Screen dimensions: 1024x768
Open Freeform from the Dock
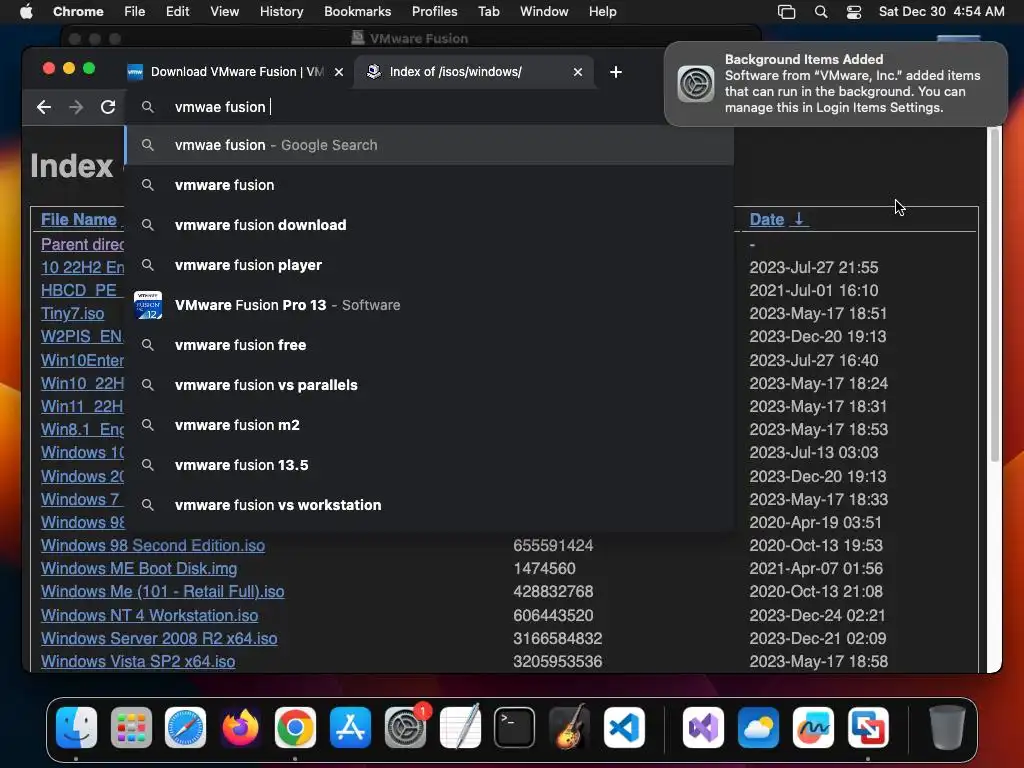pyautogui.click(x=813, y=727)
